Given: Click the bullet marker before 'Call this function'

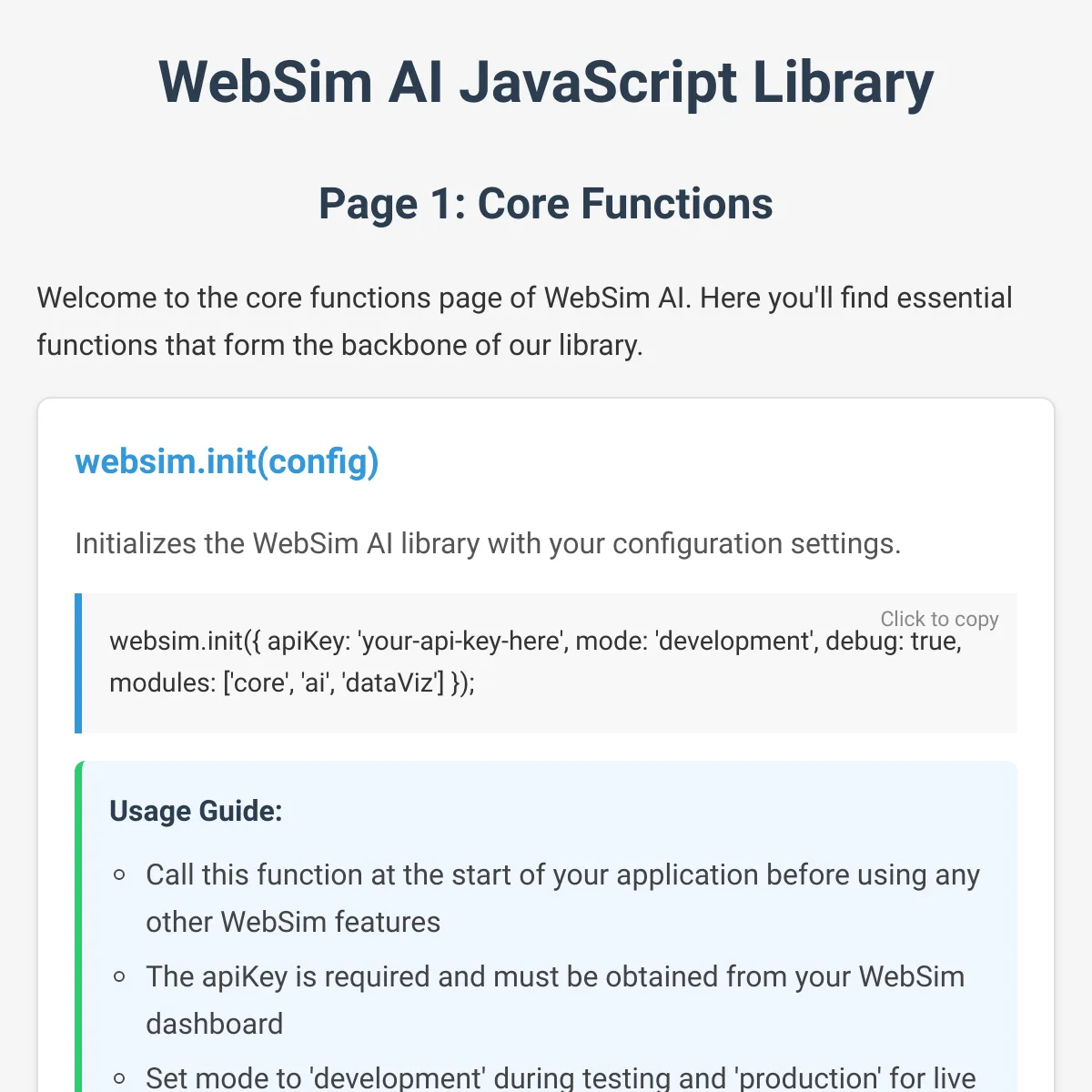Looking at the screenshot, I should (x=119, y=875).
